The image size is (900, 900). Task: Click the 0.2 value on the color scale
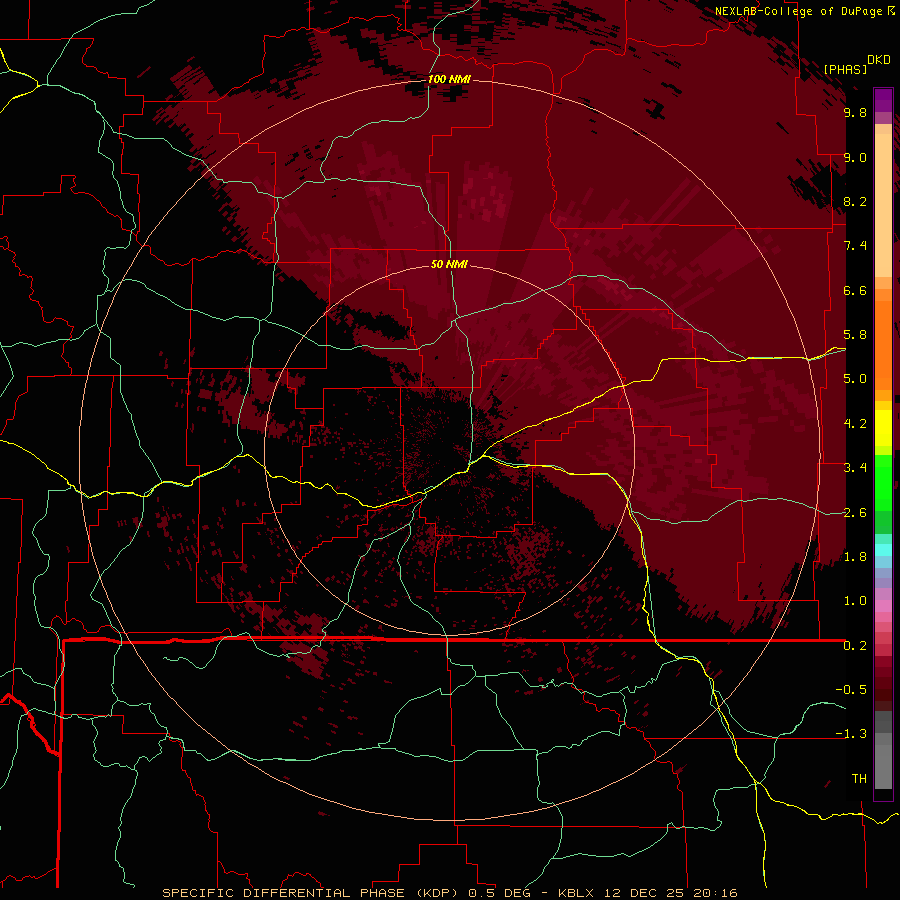(x=855, y=646)
